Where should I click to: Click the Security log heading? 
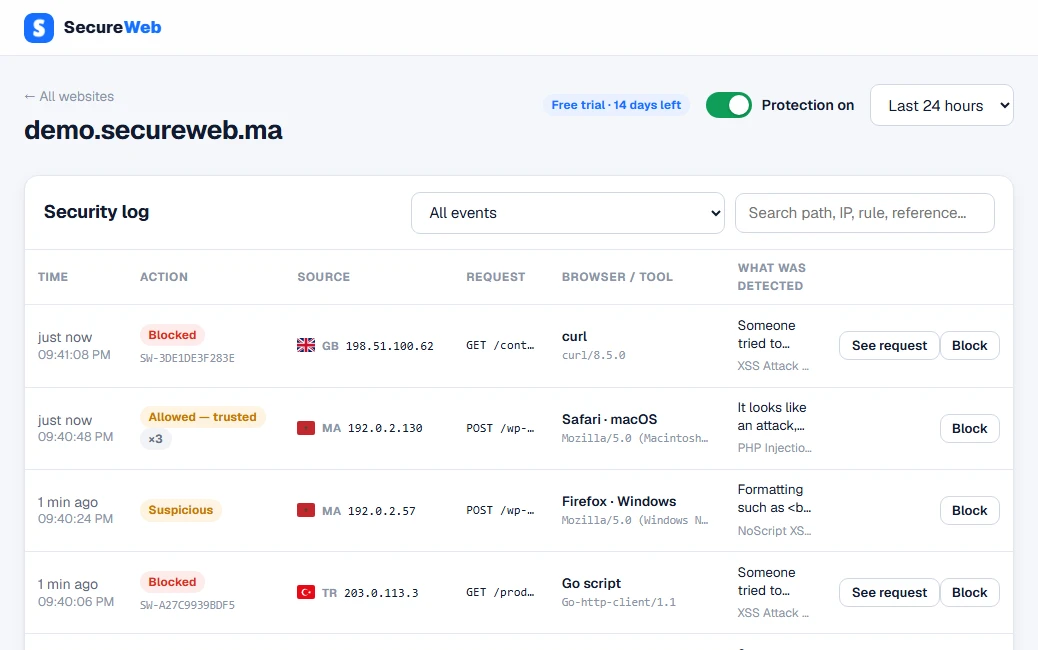(97, 212)
